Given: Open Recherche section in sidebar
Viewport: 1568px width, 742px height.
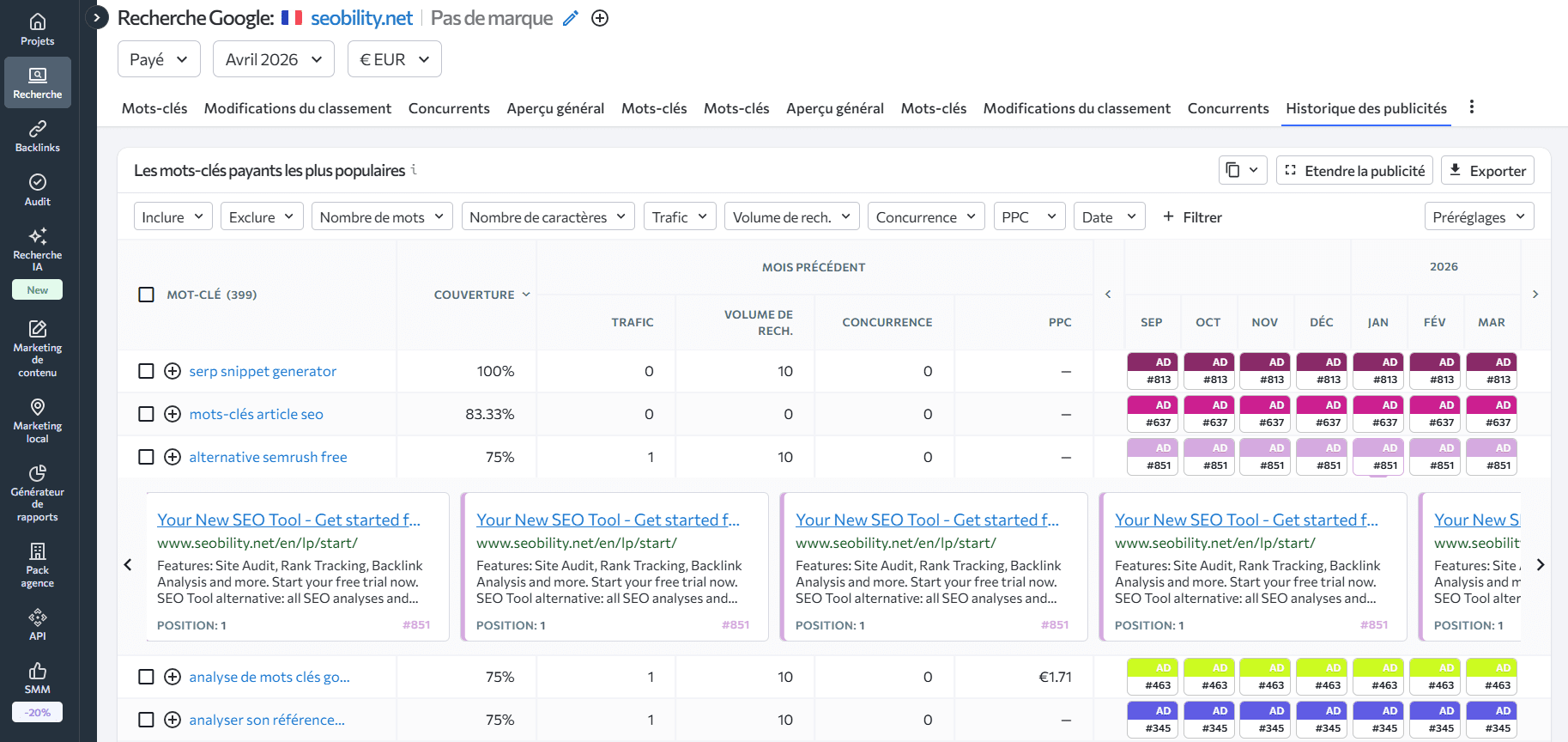Looking at the screenshot, I should (37, 82).
